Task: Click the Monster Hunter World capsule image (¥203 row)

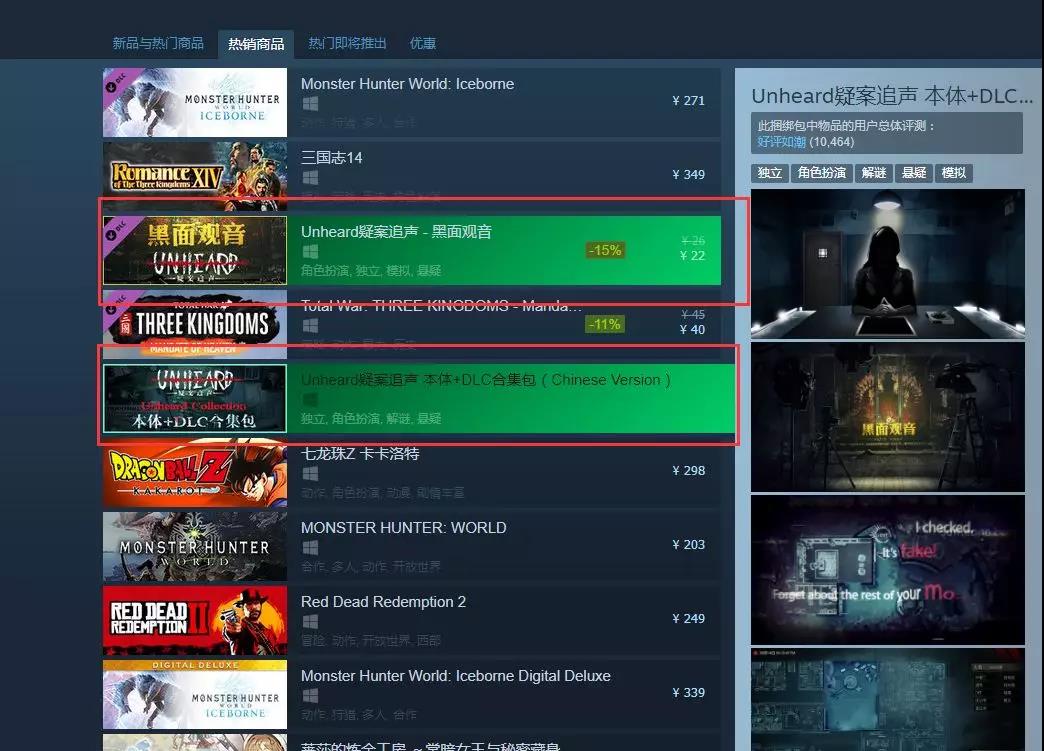Action: click(195, 546)
